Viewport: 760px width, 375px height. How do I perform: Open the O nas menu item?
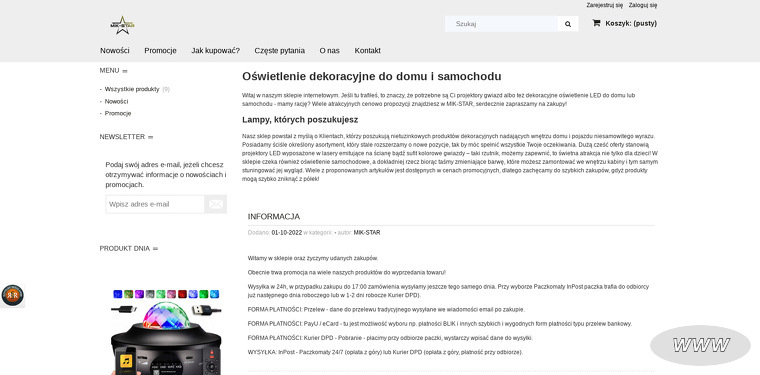click(330, 50)
